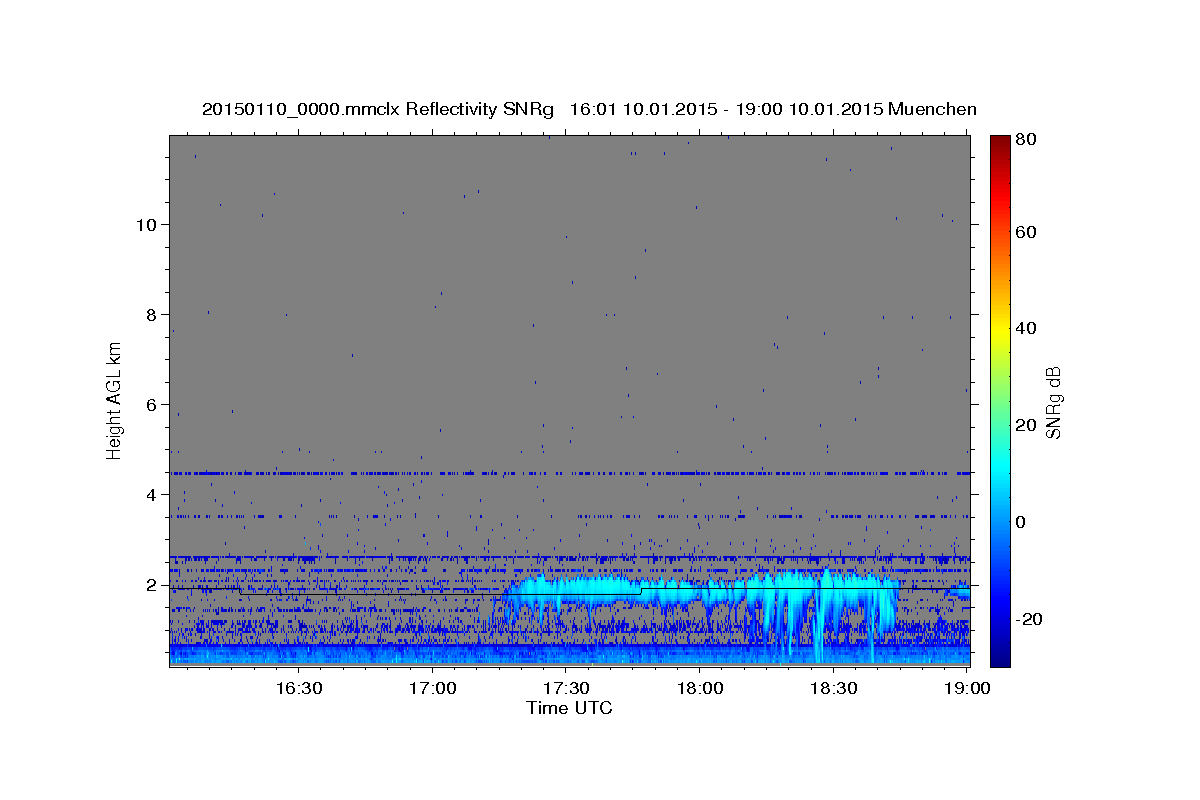1200x800 pixels.
Task: Click the colorbar value 20 (positive)
Action: (x=1027, y=425)
